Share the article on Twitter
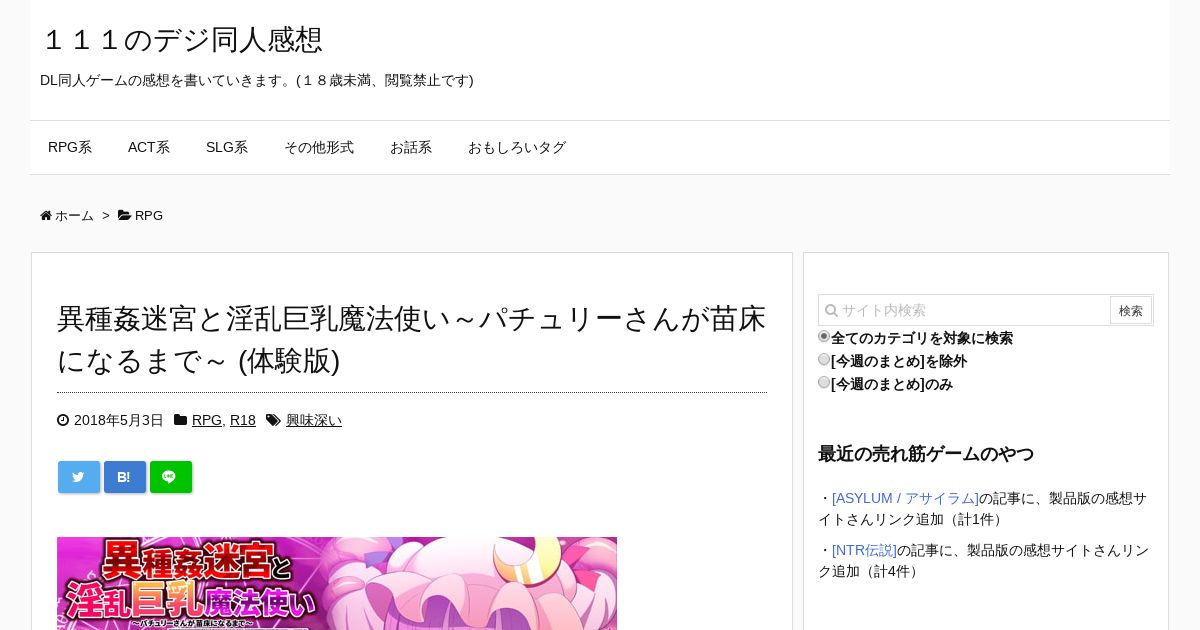 tap(79, 477)
